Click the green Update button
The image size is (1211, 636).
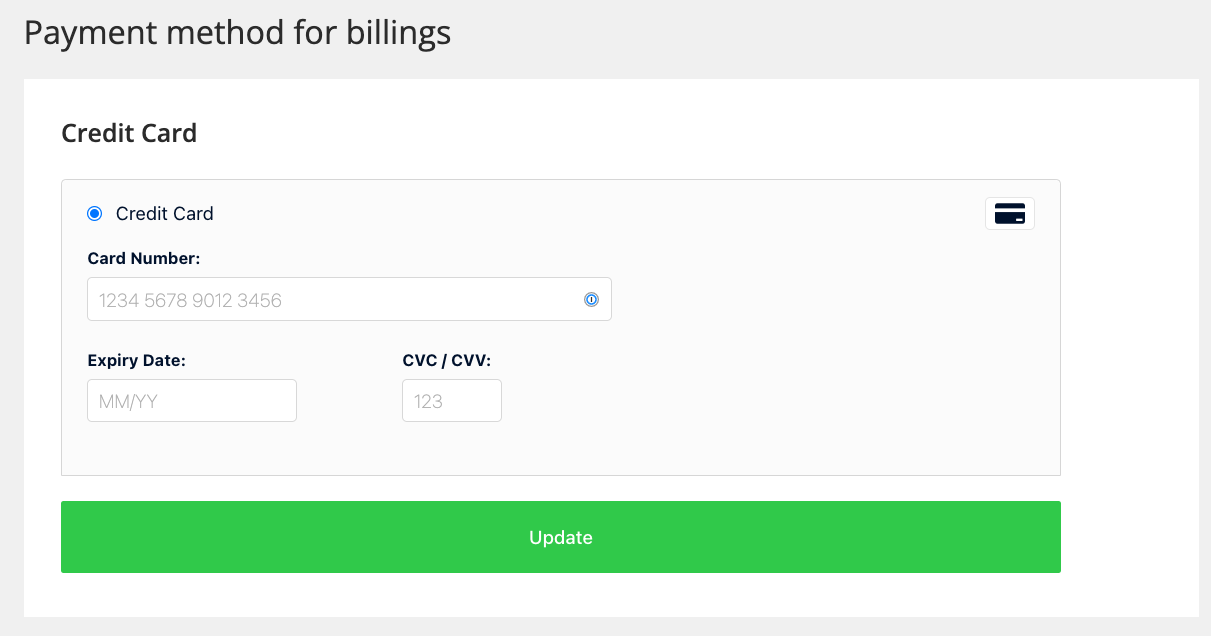561,537
